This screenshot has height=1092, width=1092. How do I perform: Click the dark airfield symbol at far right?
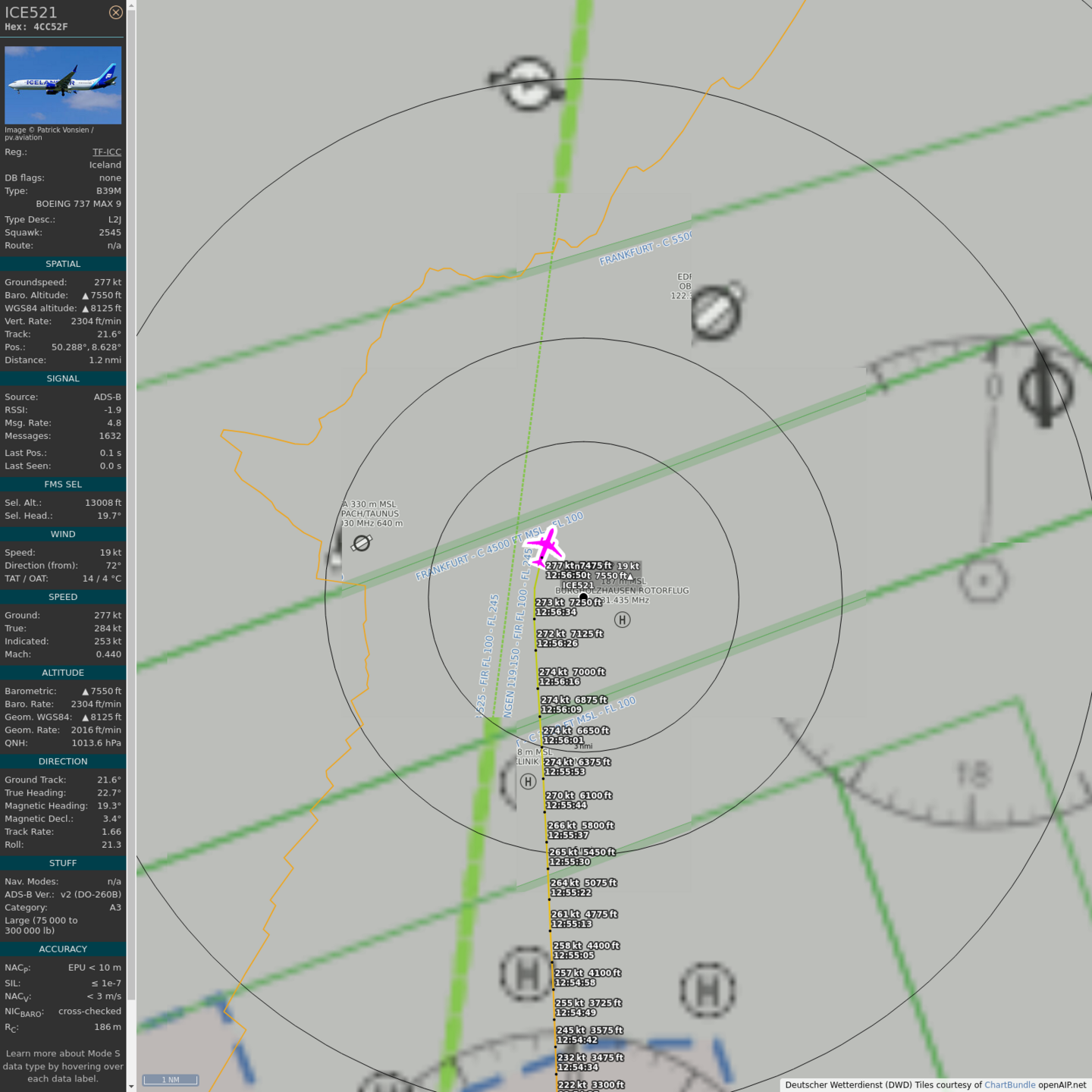click(x=1046, y=389)
